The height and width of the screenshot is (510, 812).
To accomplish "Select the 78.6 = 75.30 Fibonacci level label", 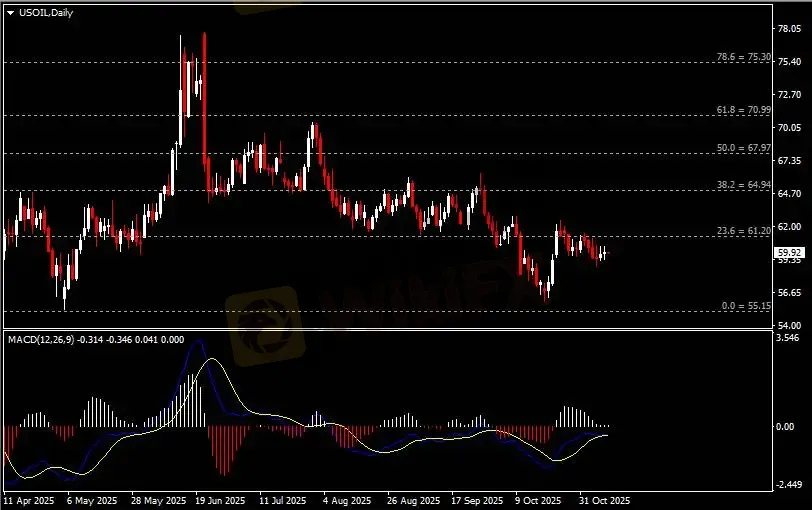I will click(x=744, y=57).
